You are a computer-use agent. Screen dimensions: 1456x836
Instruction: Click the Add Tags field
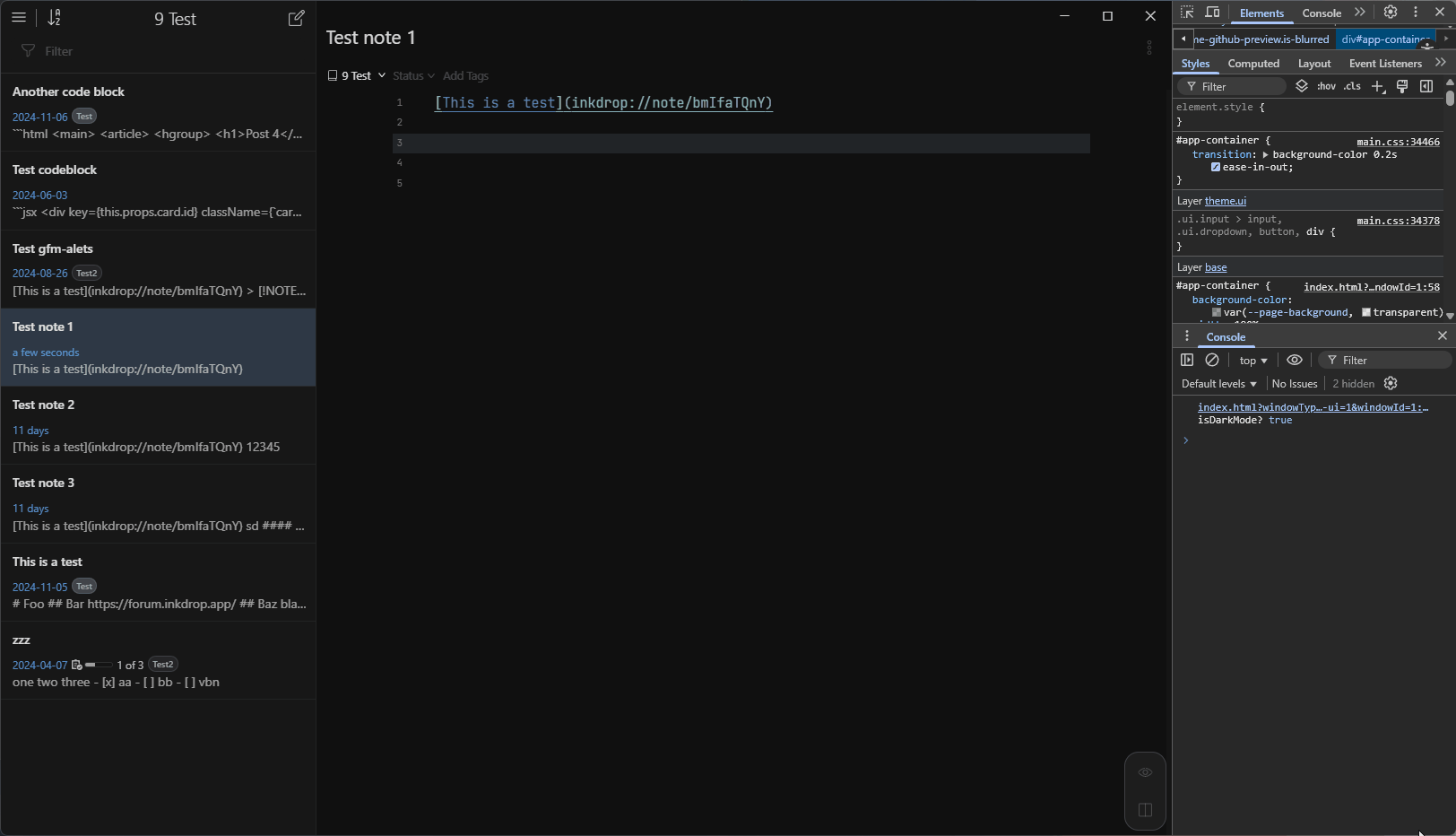tap(465, 75)
